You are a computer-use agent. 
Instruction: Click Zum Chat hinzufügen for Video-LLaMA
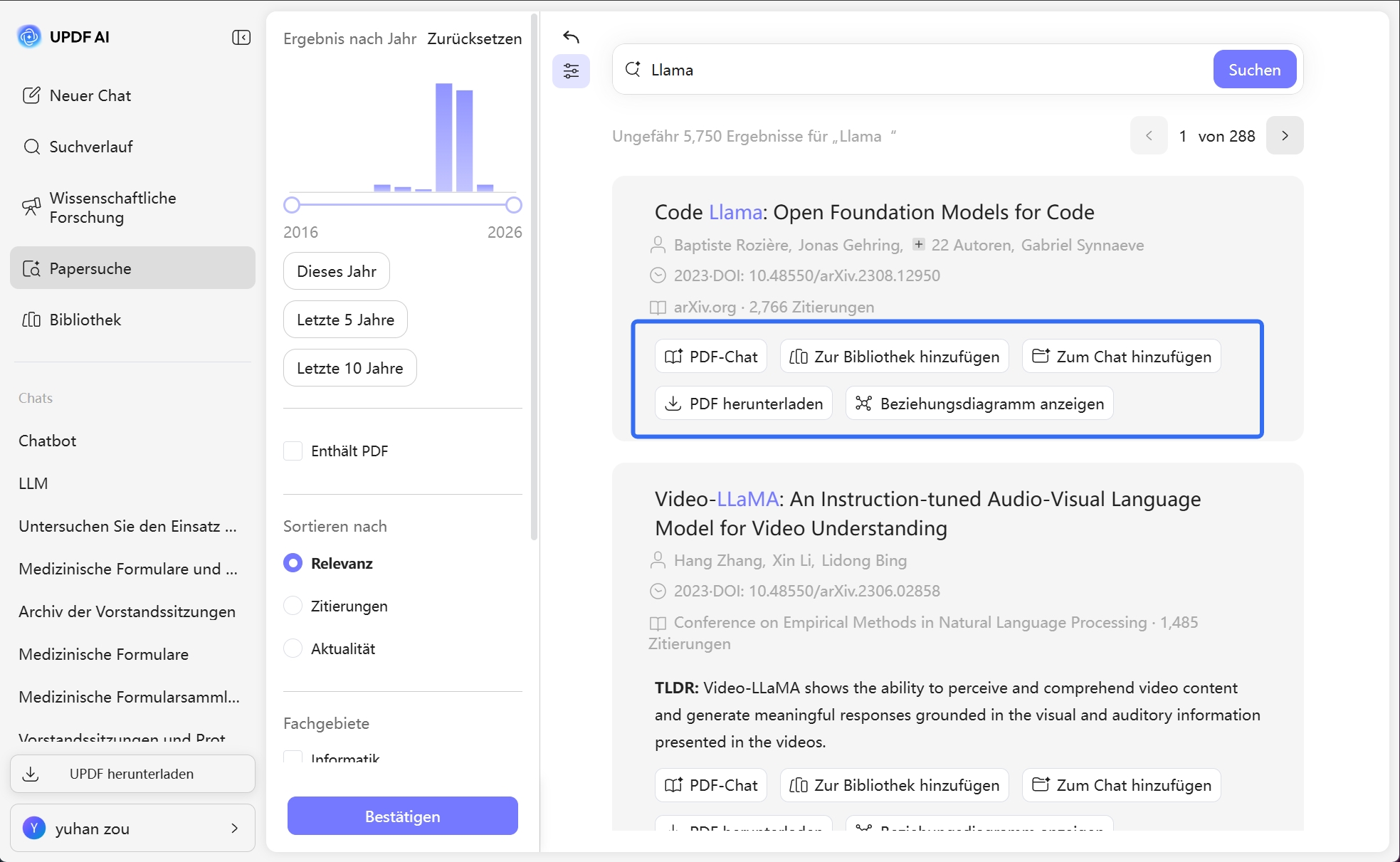click(1122, 785)
